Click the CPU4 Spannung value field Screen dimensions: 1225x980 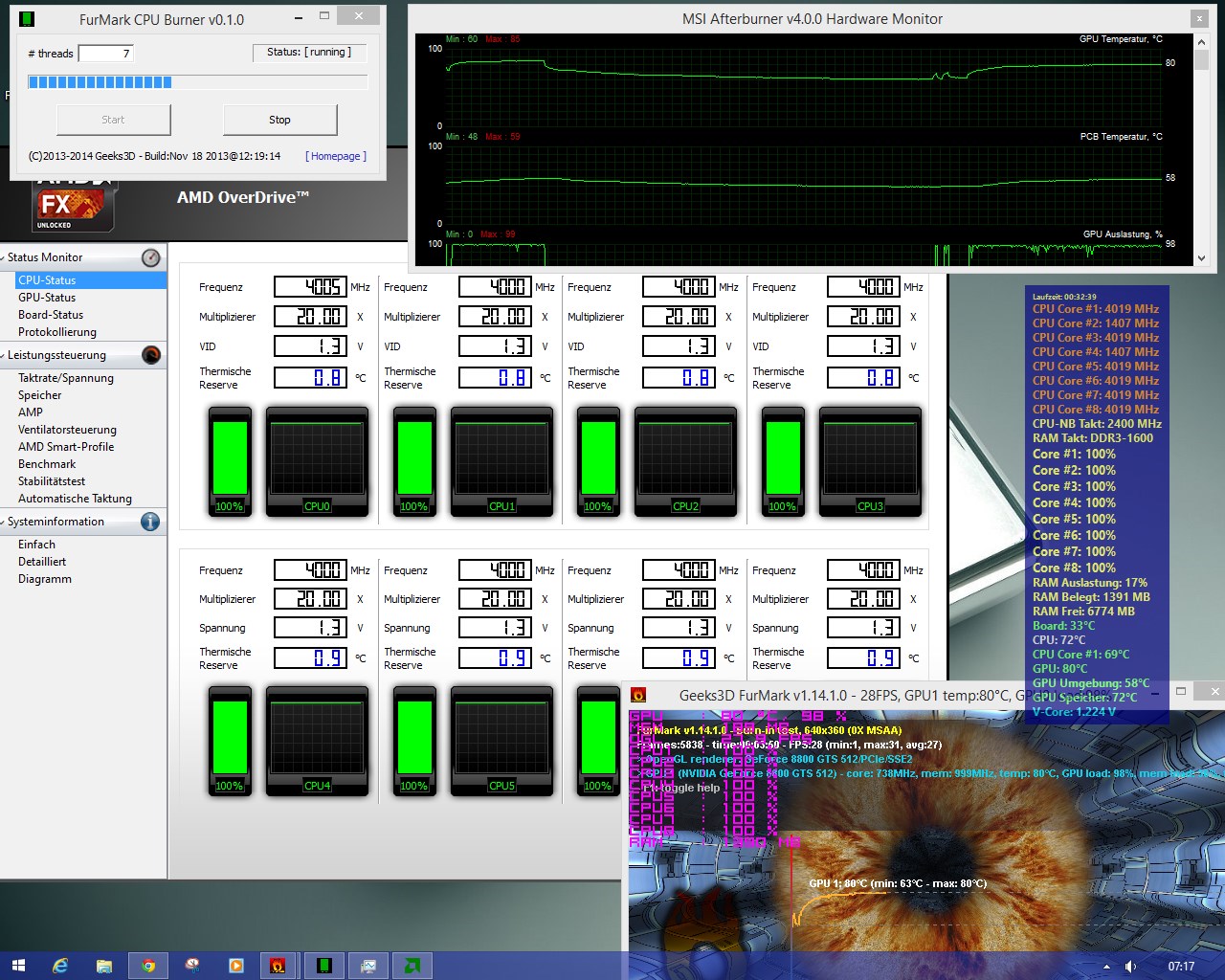pos(310,628)
